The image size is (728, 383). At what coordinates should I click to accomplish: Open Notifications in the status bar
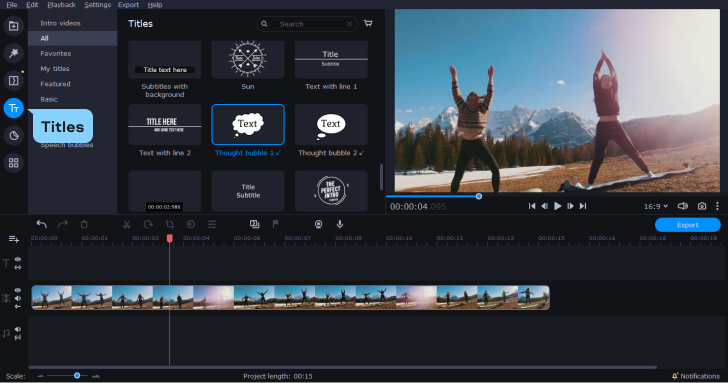pos(696,376)
